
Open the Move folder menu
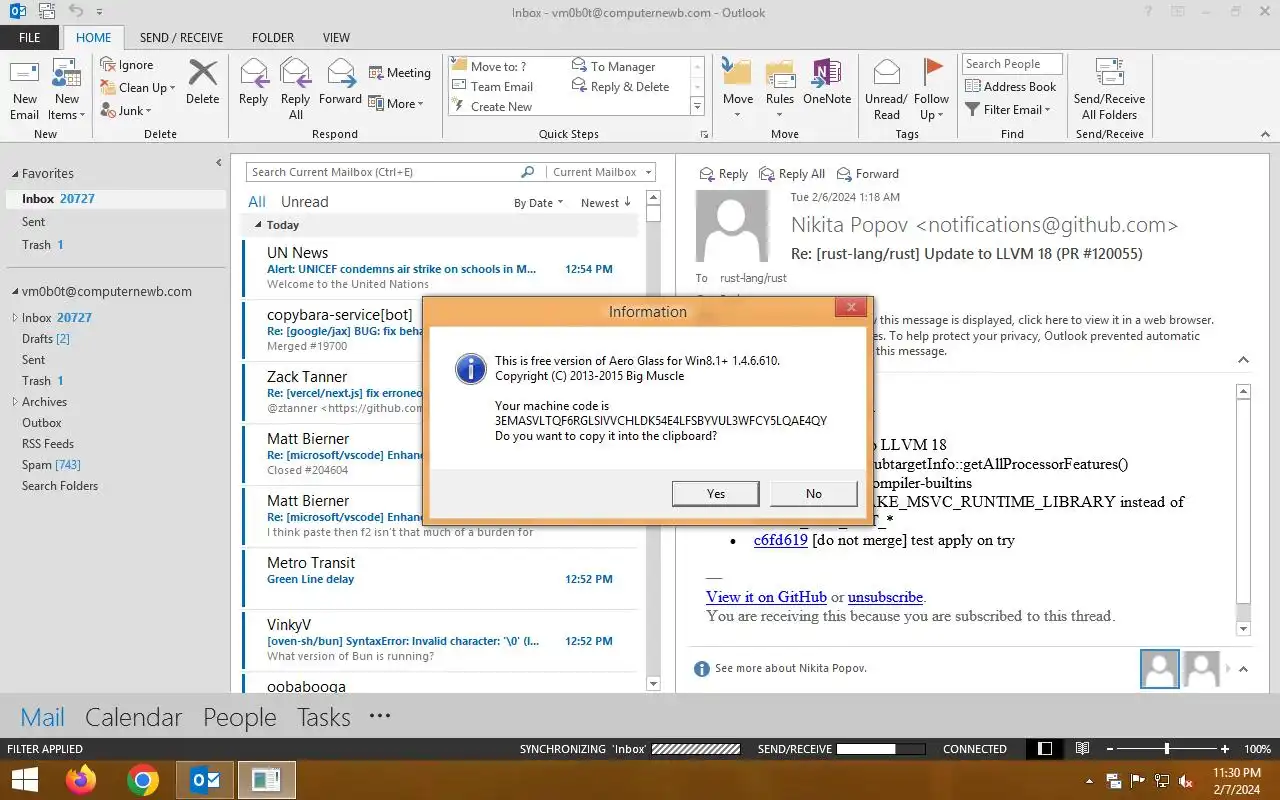738,89
